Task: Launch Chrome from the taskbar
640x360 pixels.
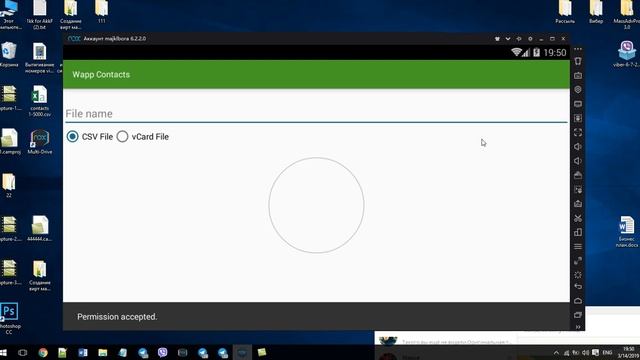Action: 43,352
